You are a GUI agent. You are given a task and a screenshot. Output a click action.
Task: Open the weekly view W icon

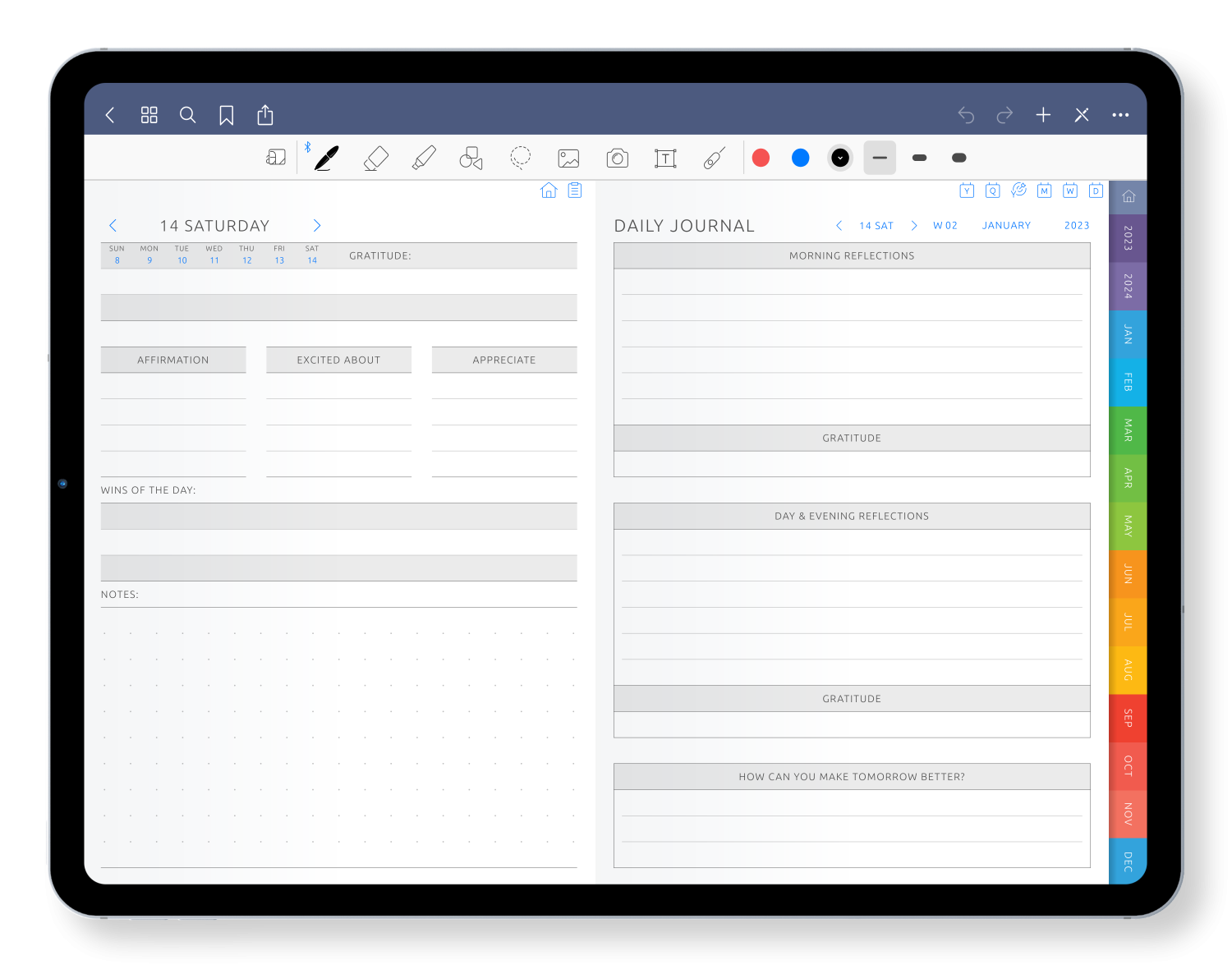pos(1069,191)
